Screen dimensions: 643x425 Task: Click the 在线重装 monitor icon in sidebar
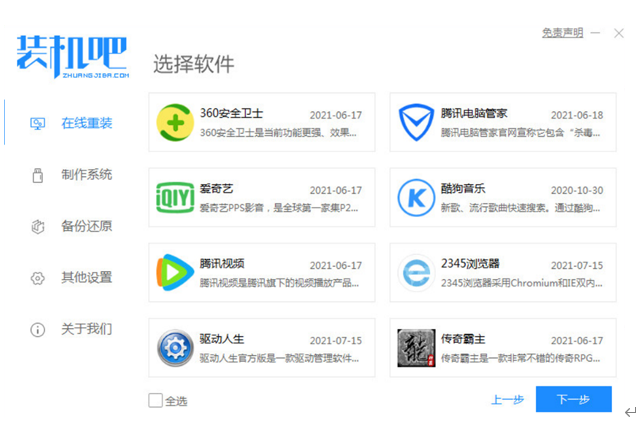click(37, 123)
